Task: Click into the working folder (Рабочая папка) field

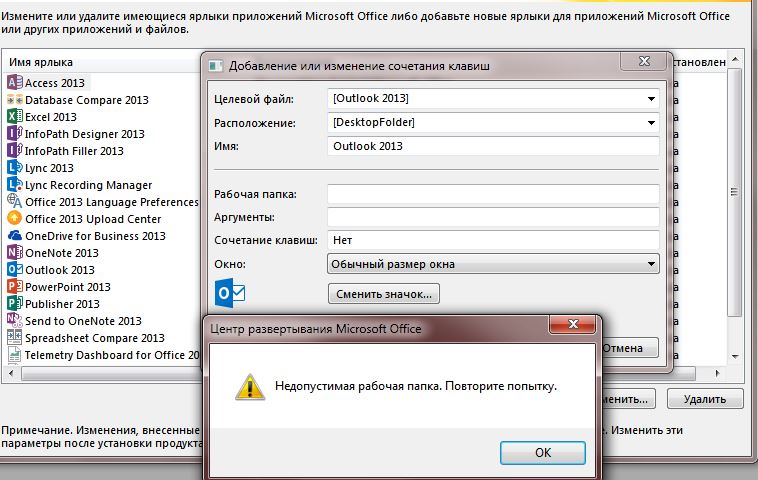Action: coord(493,193)
